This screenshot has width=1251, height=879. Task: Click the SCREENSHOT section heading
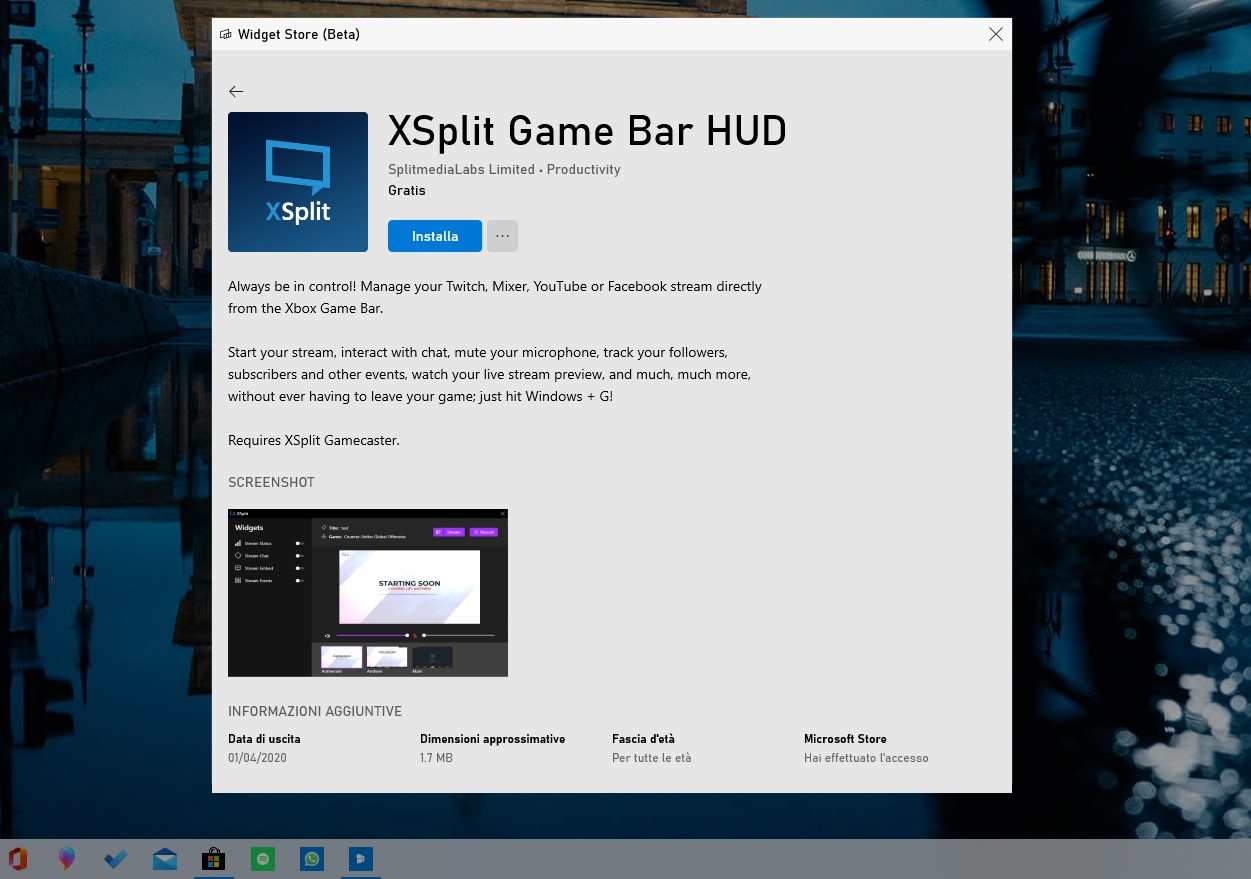point(271,482)
